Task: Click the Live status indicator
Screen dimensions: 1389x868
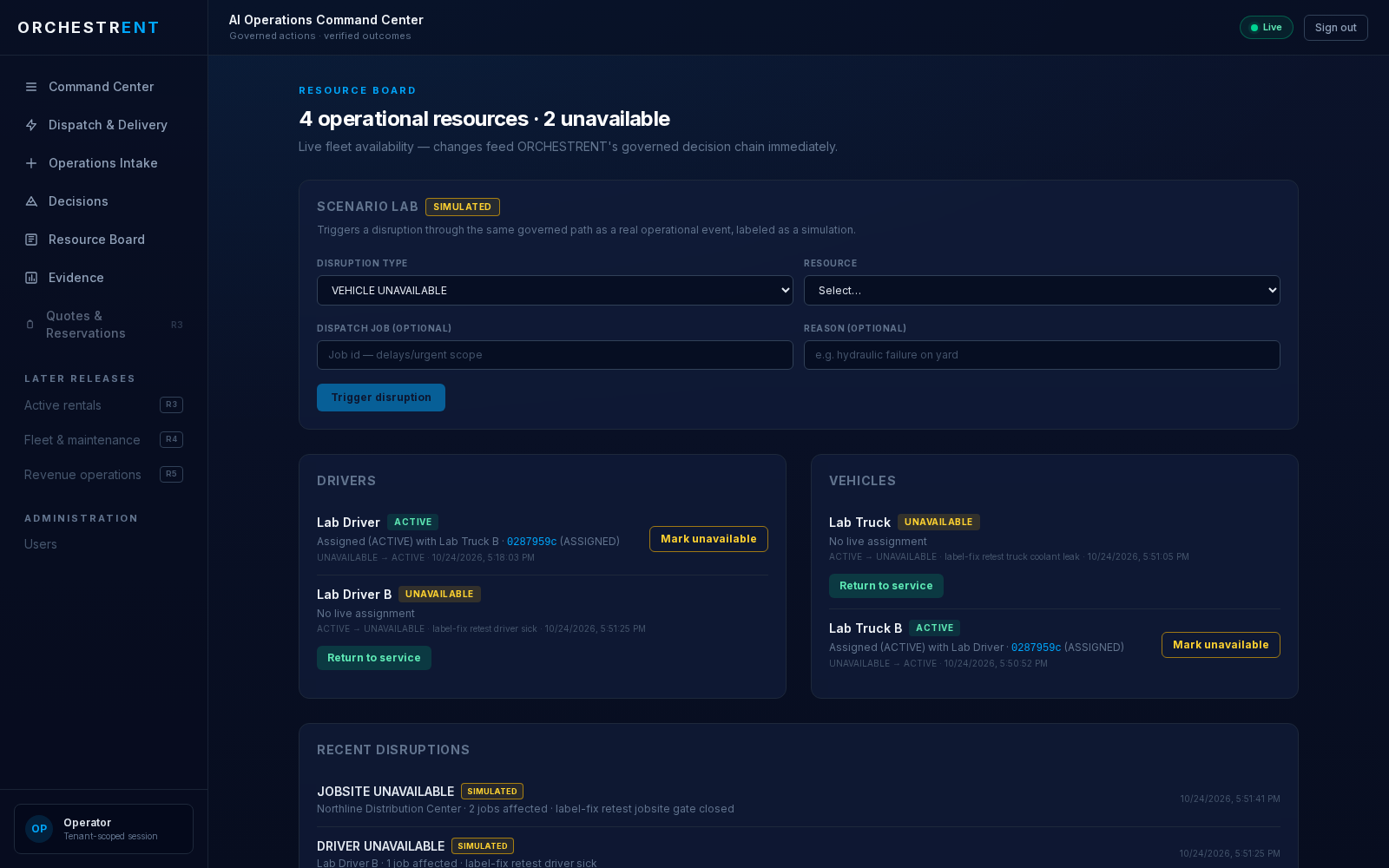Action: click(1267, 28)
